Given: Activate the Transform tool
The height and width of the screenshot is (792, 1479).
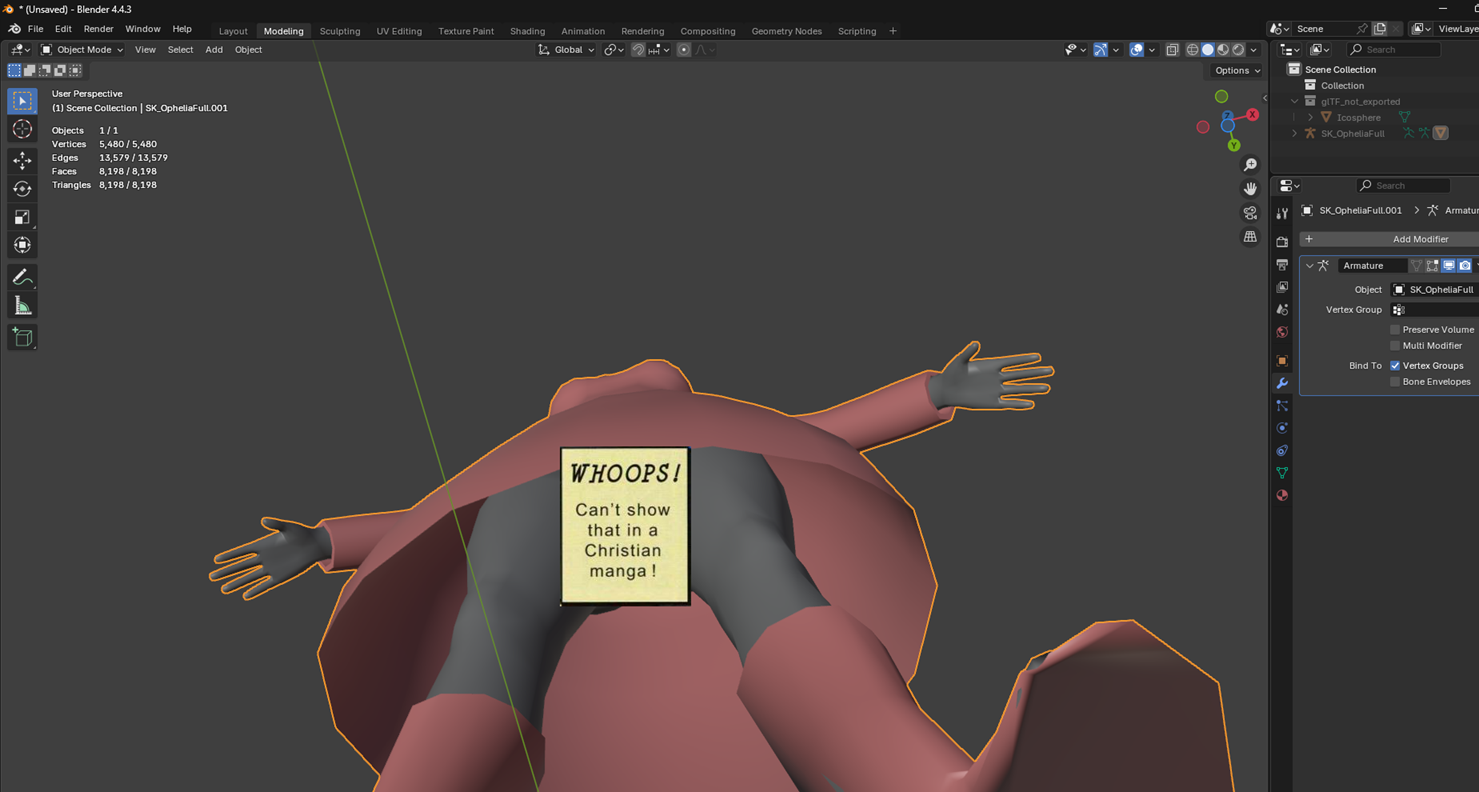Looking at the screenshot, I should point(22,245).
